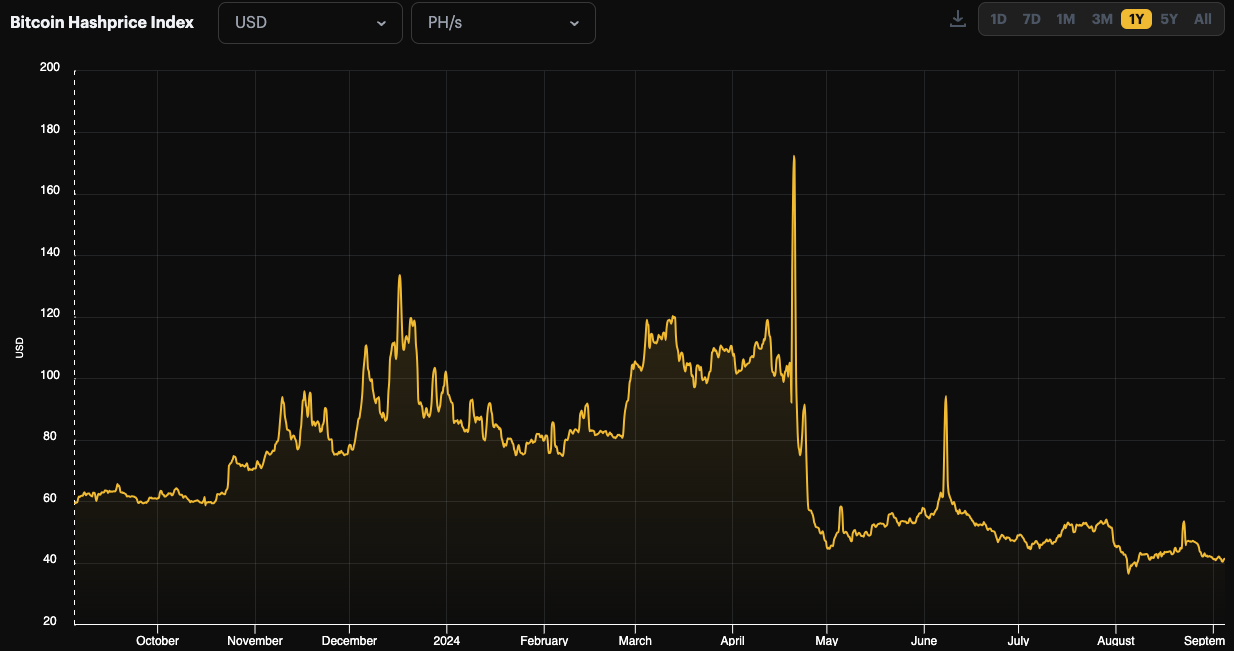Click the March x-axis label

coord(635,641)
